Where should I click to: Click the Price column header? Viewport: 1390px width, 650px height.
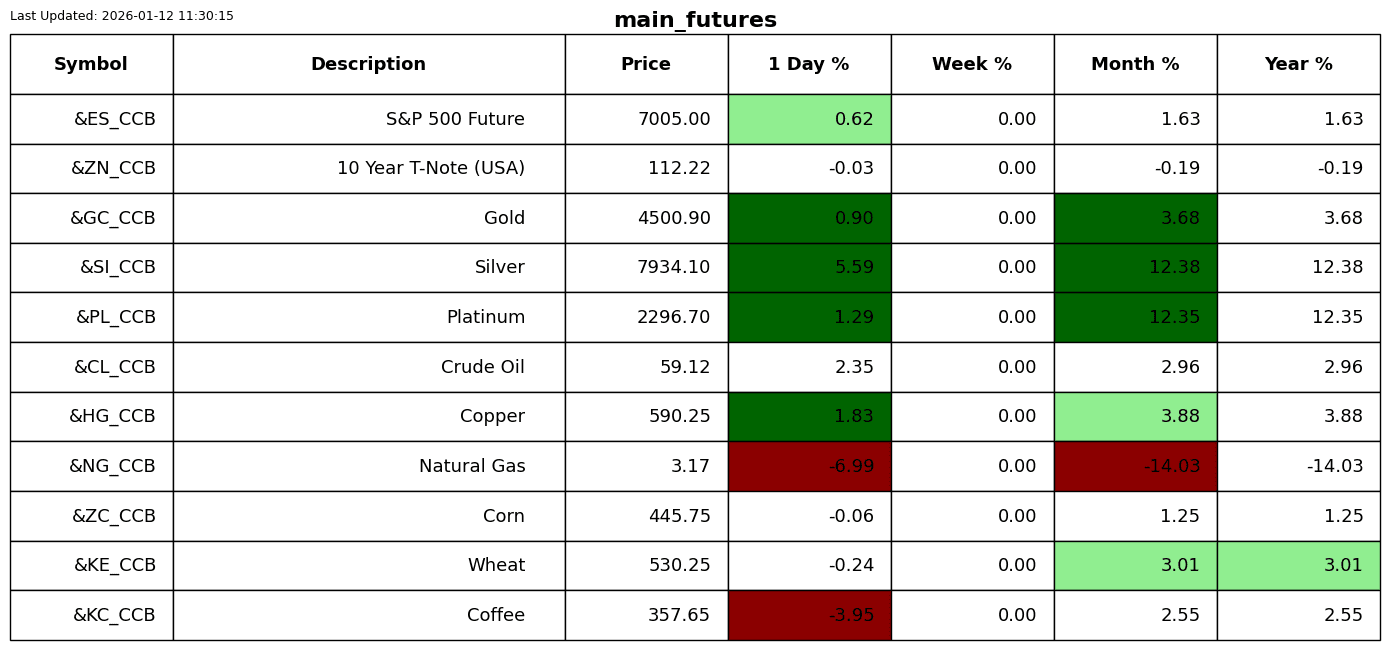(x=646, y=65)
